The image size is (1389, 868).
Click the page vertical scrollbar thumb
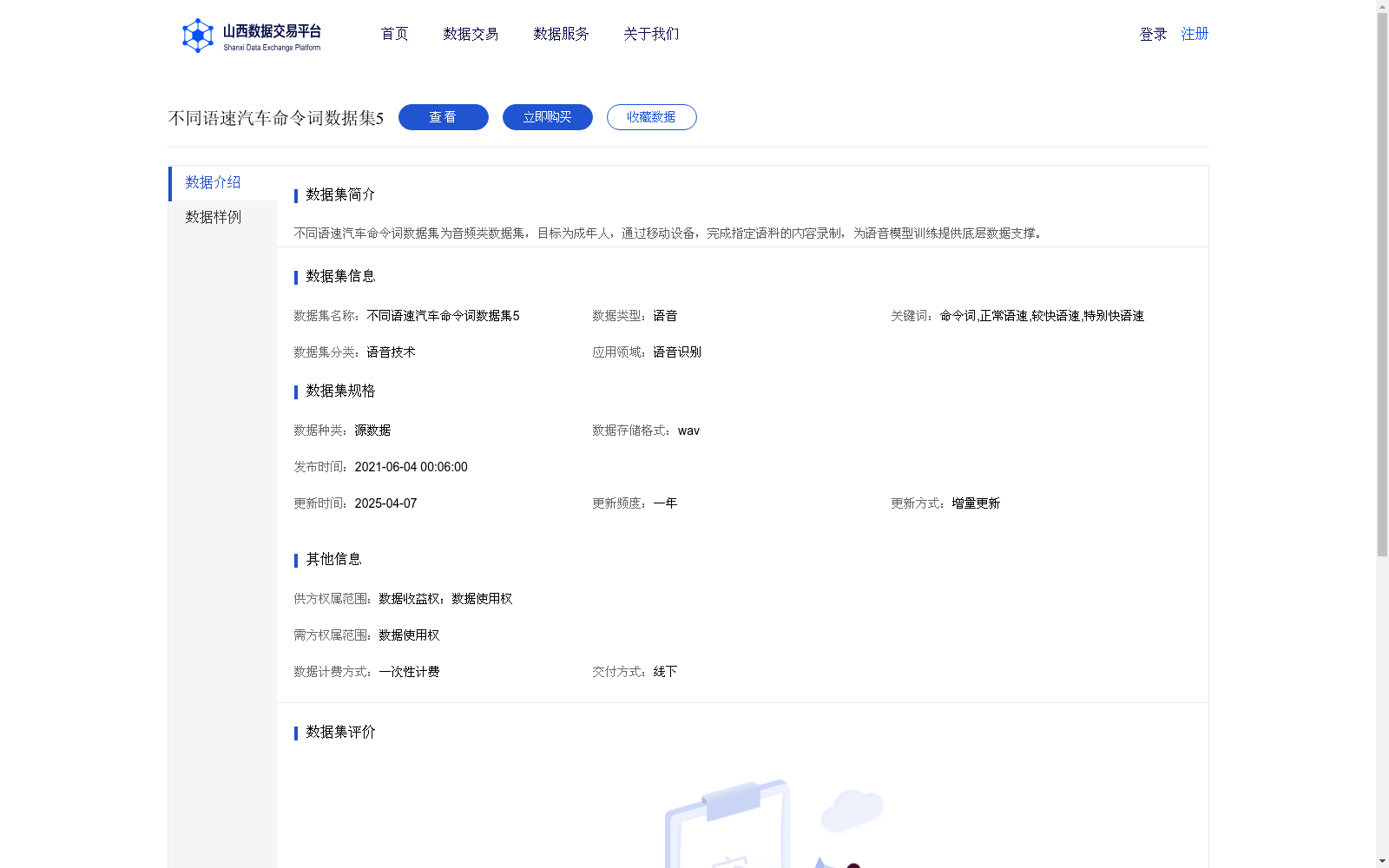[1382, 285]
